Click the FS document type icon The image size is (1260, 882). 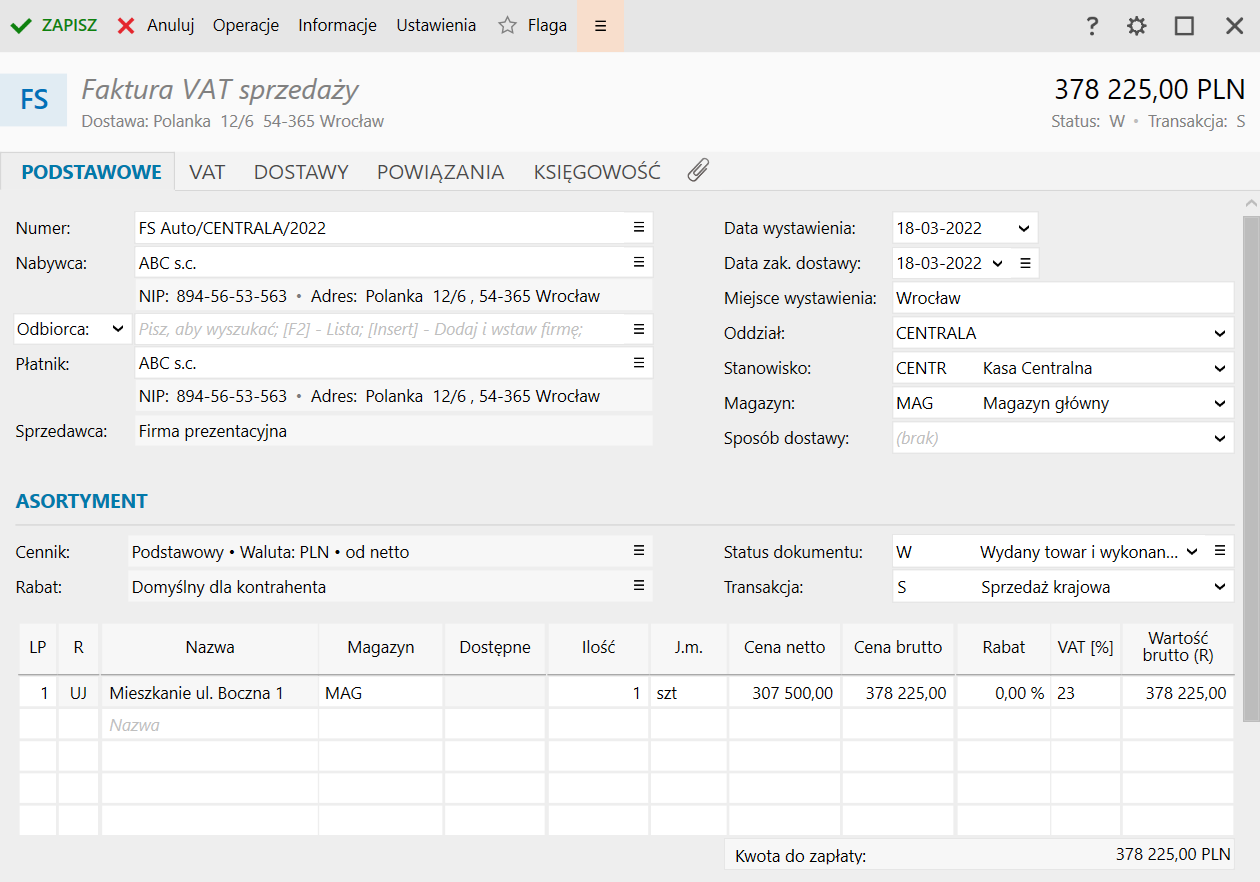pos(34,100)
